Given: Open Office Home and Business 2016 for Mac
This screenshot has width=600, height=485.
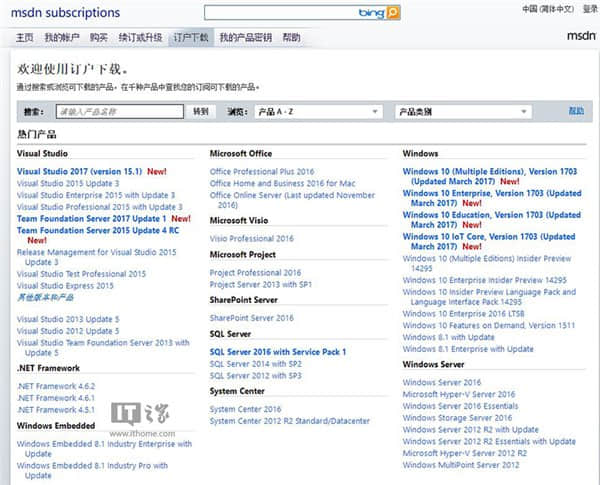Looking at the screenshot, I should pyautogui.click(x=282, y=183).
